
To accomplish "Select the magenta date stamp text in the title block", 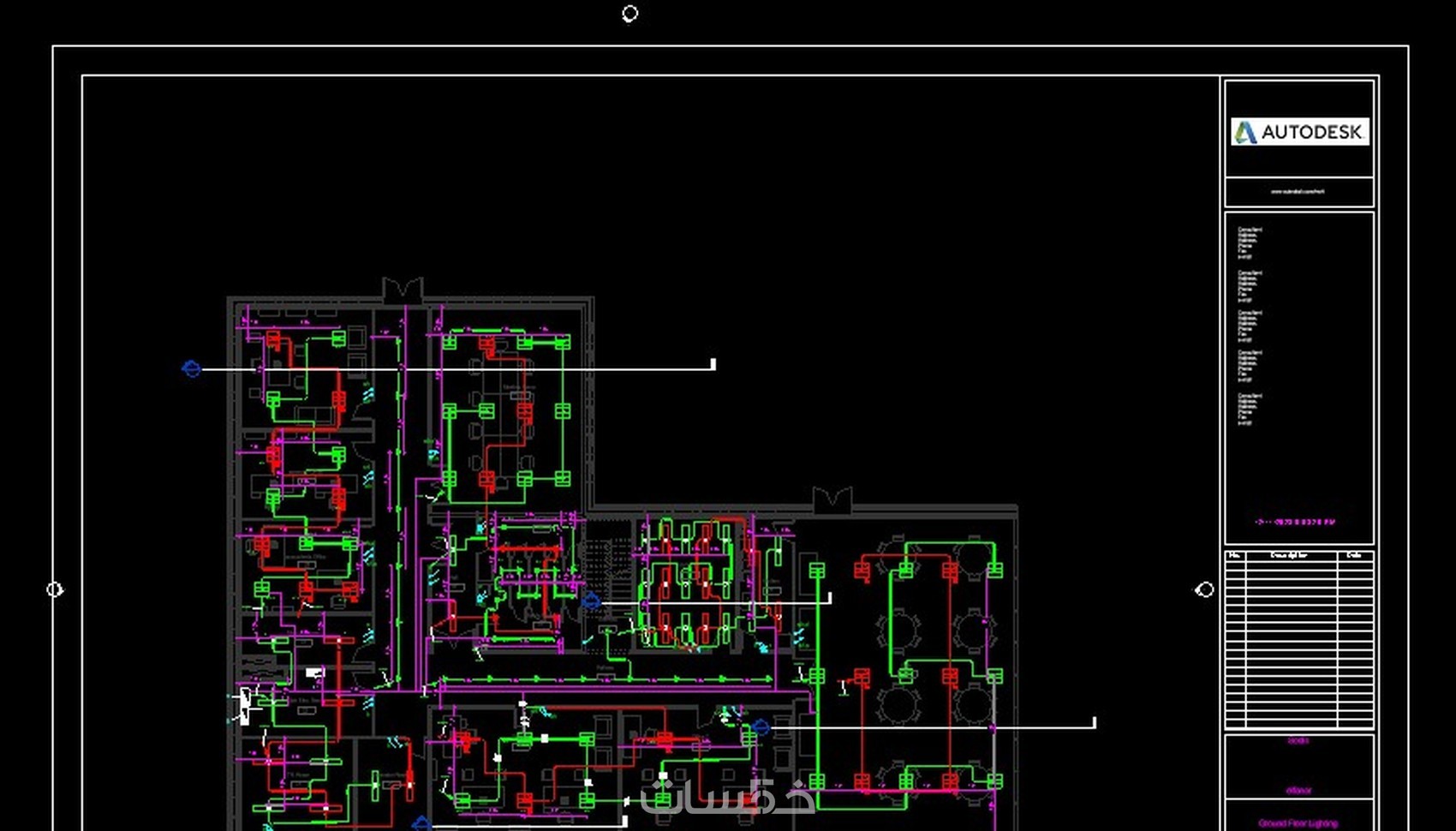I will click(x=1295, y=522).
